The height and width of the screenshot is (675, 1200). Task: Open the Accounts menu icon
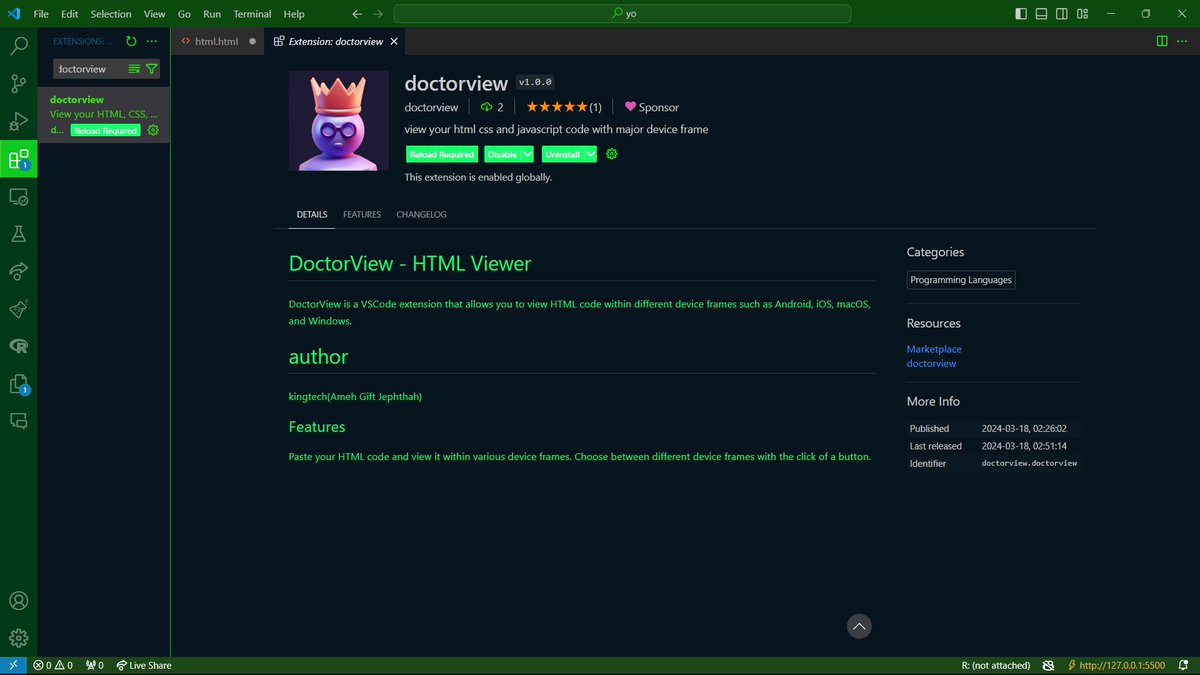pyautogui.click(x=18, y=601)
